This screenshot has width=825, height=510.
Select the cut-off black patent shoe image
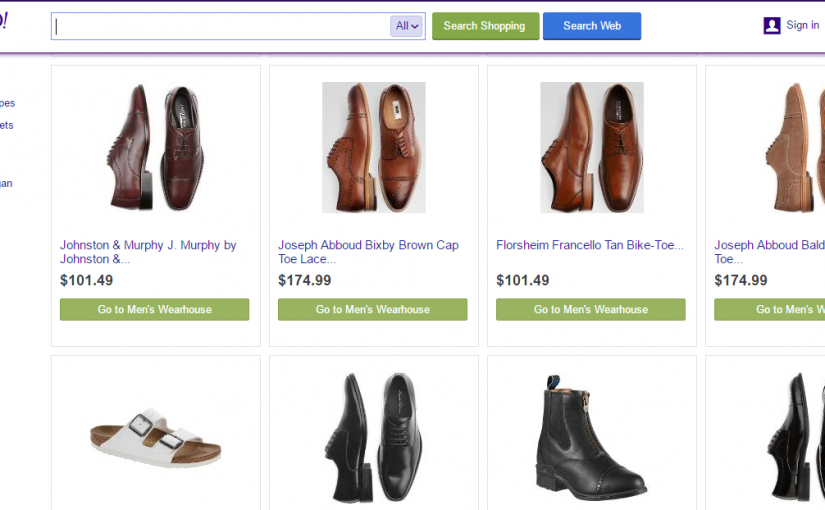pos(796,437)
